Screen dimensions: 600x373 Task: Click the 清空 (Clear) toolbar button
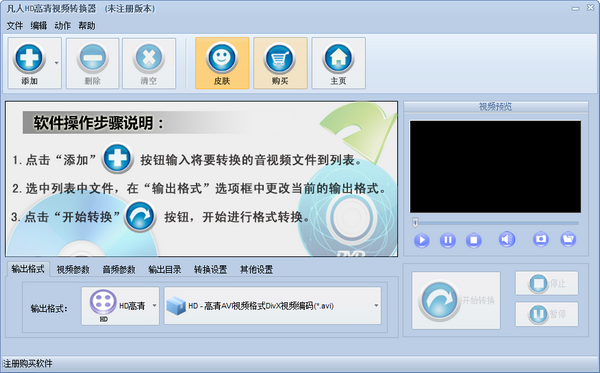(149, 63)
